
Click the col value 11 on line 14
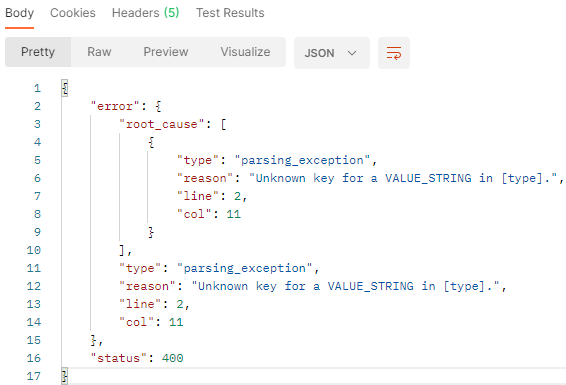176,322
